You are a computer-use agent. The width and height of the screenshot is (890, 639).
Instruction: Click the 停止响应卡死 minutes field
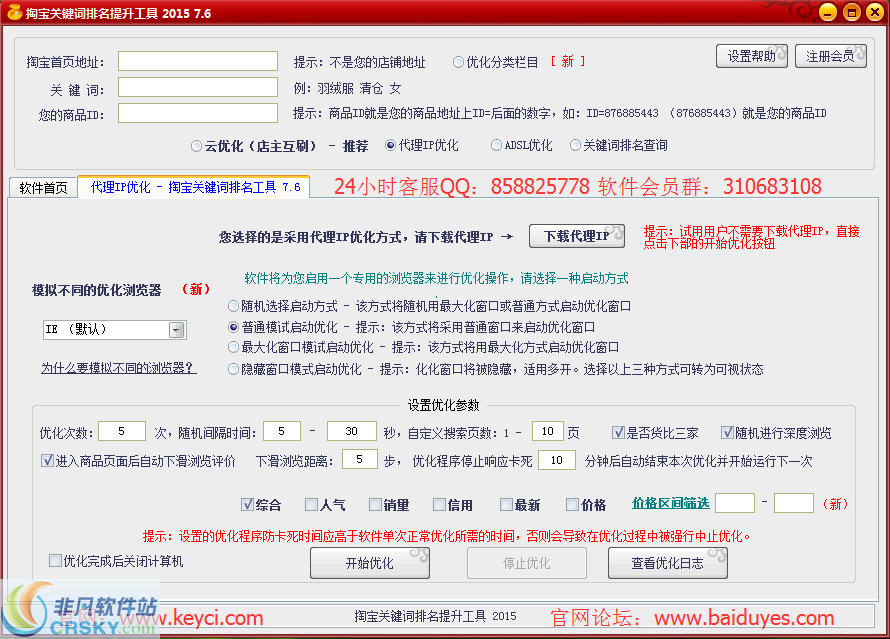pyautogui.click(x=557, y=460)
